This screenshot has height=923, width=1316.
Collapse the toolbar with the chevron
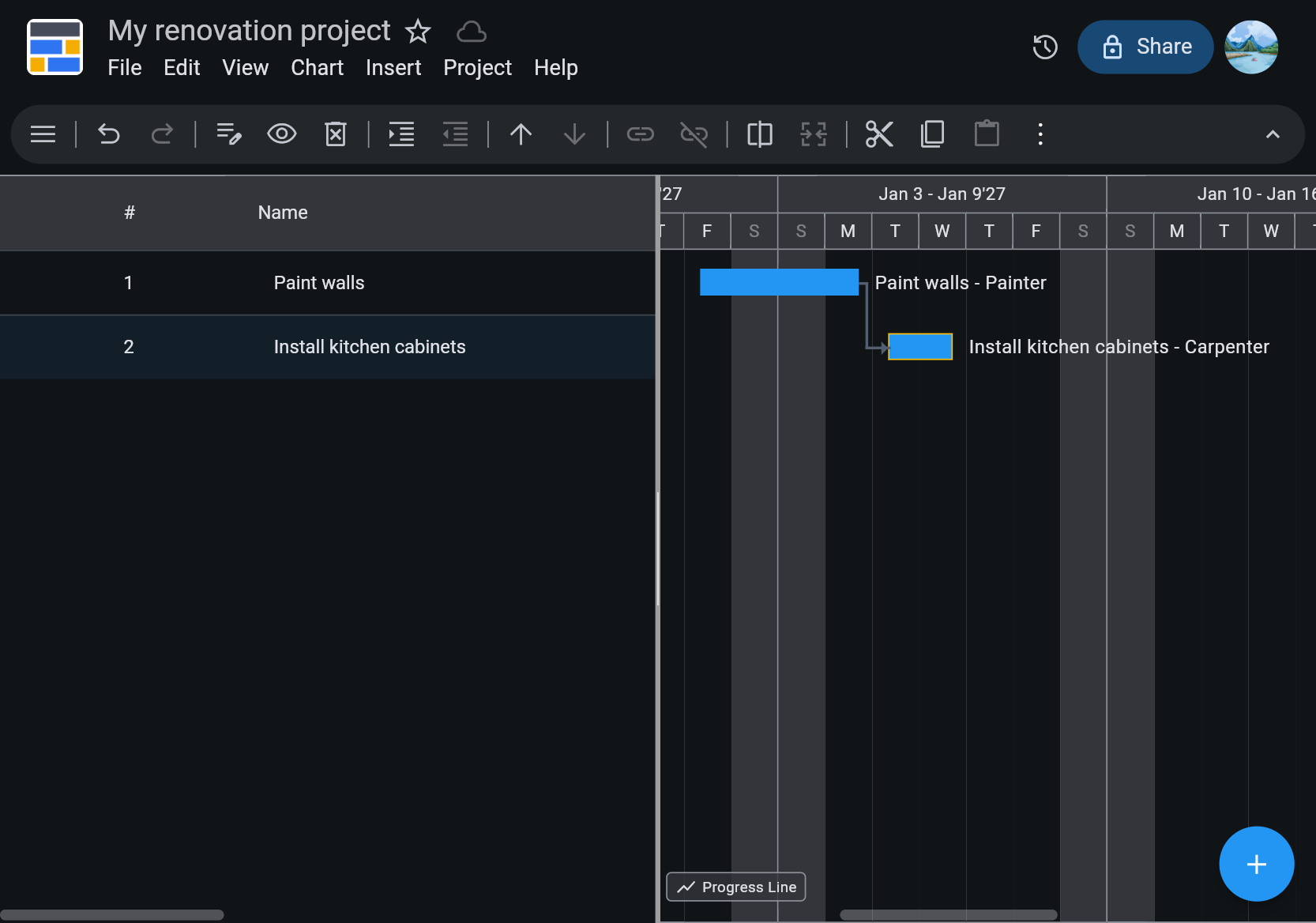point(1273,134)
